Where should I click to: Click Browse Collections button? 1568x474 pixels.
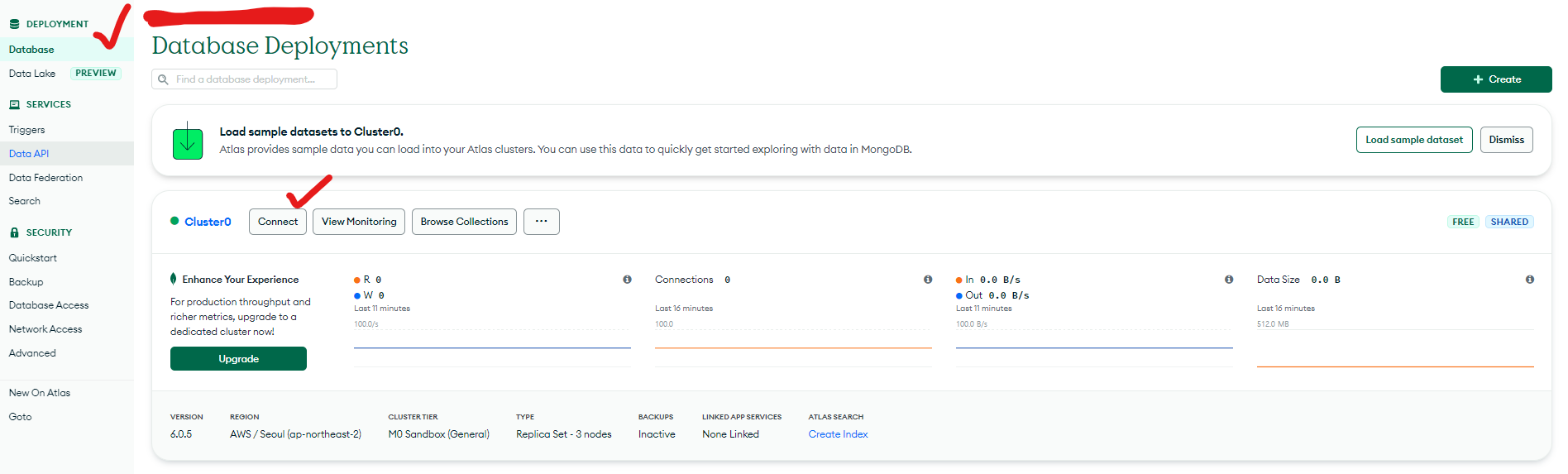click(464, 222)
